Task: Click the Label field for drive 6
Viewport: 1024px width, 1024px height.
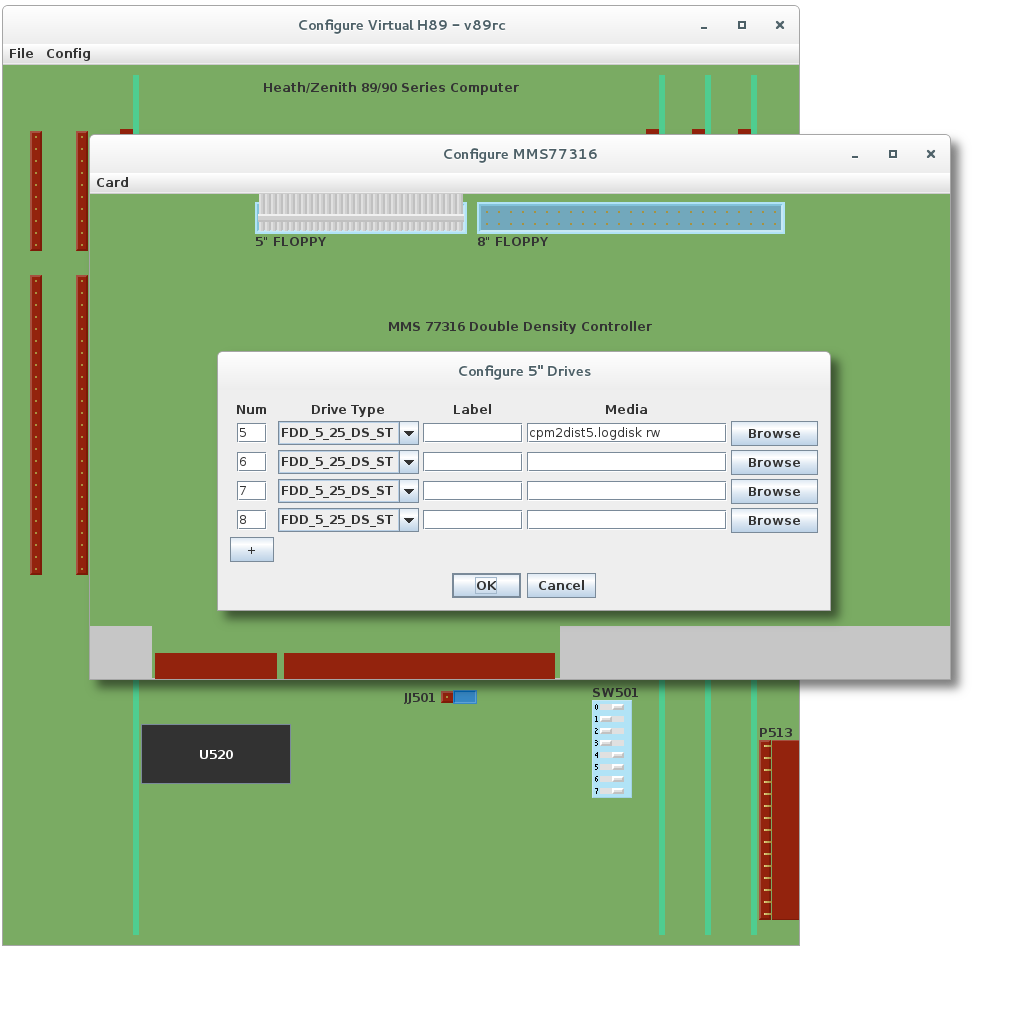Action: click(x=472, y=462)
